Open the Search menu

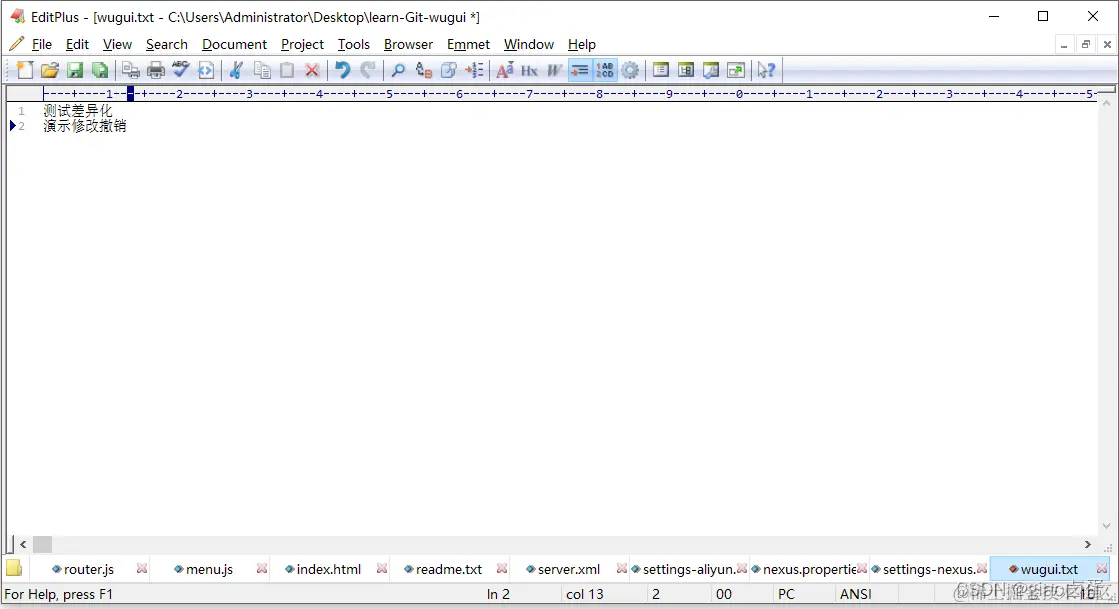point(166,44)
